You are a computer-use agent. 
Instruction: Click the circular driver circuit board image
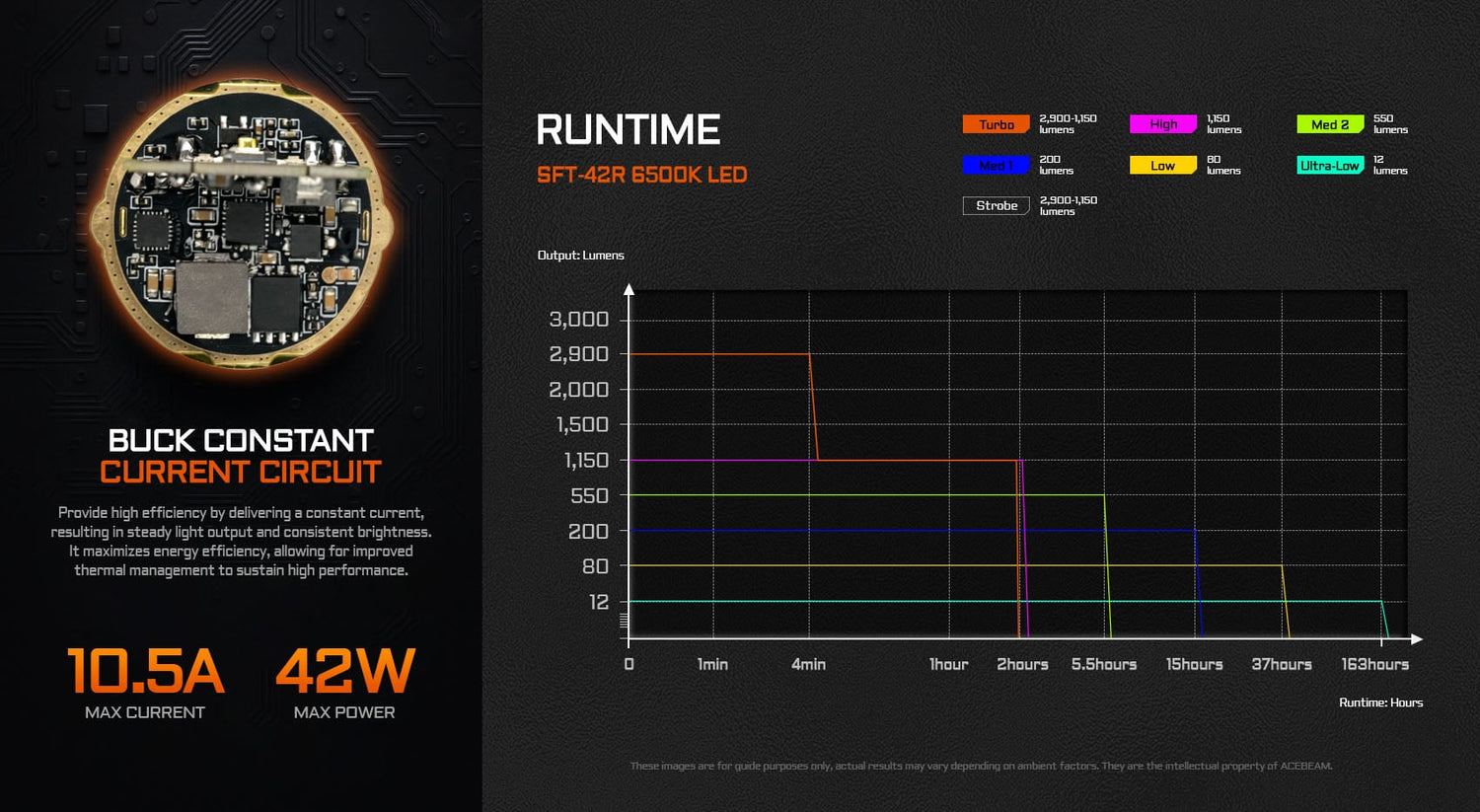243,225
